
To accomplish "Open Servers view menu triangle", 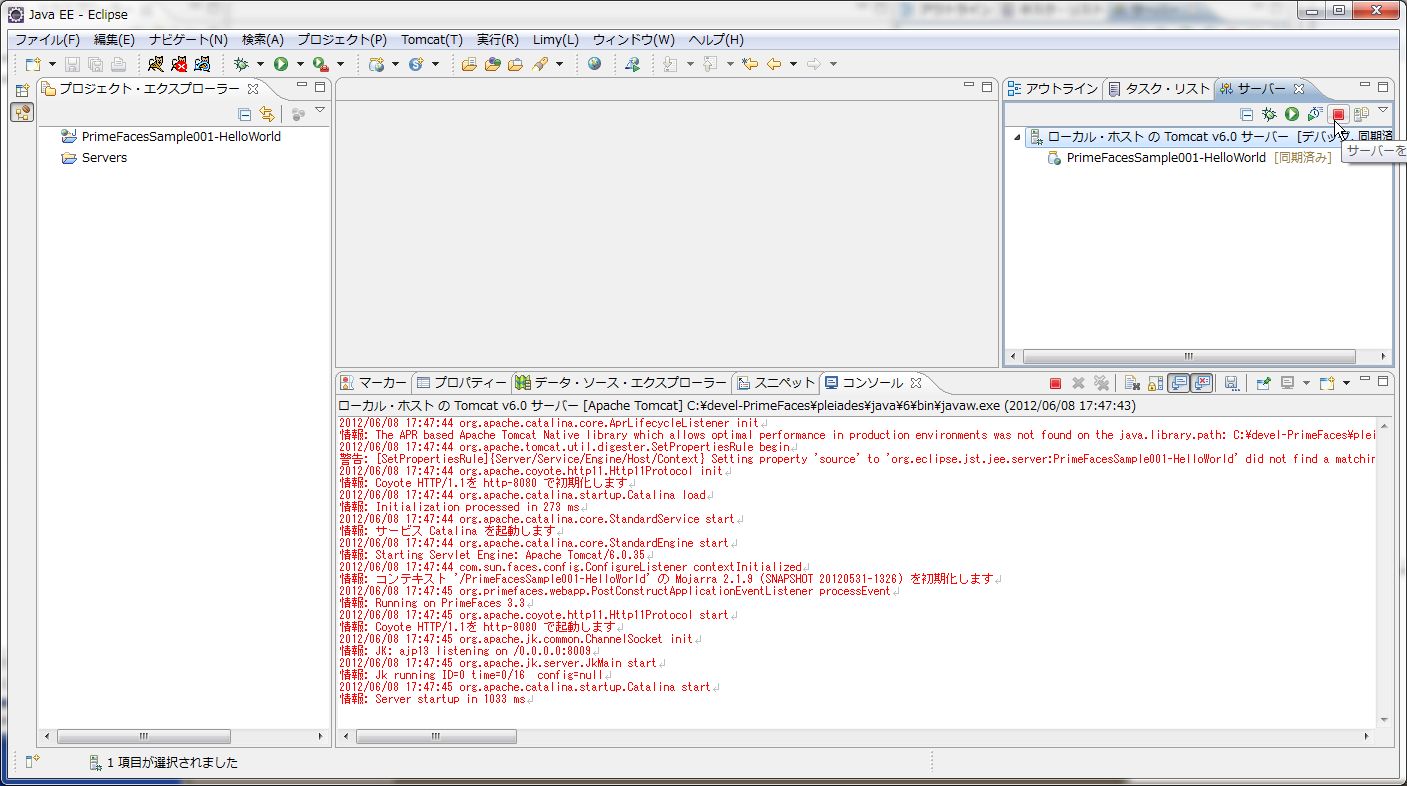I will point(1383,110).
